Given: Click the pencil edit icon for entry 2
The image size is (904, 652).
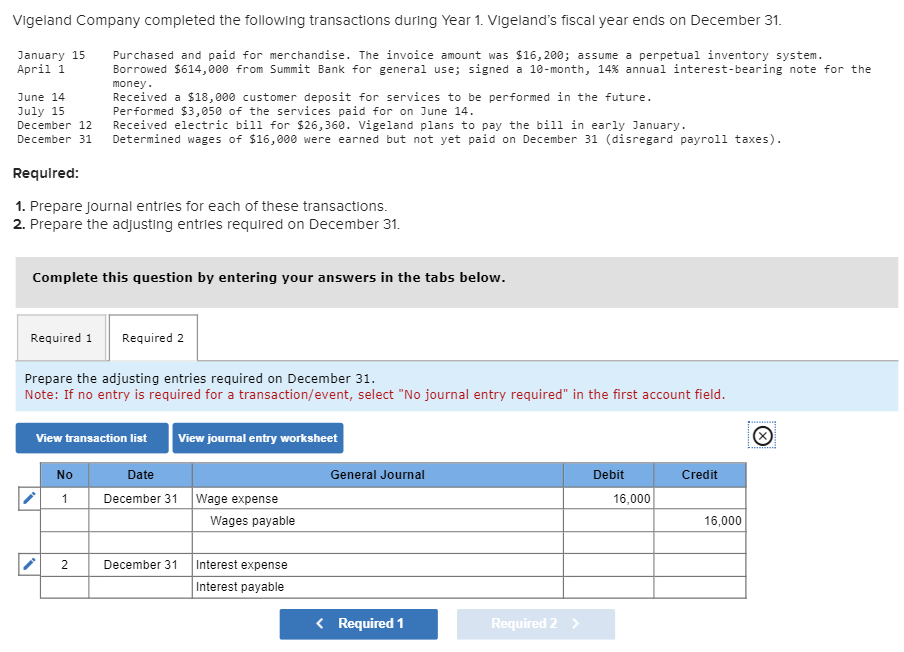Looking at the screenshot, I should (29, 564).
